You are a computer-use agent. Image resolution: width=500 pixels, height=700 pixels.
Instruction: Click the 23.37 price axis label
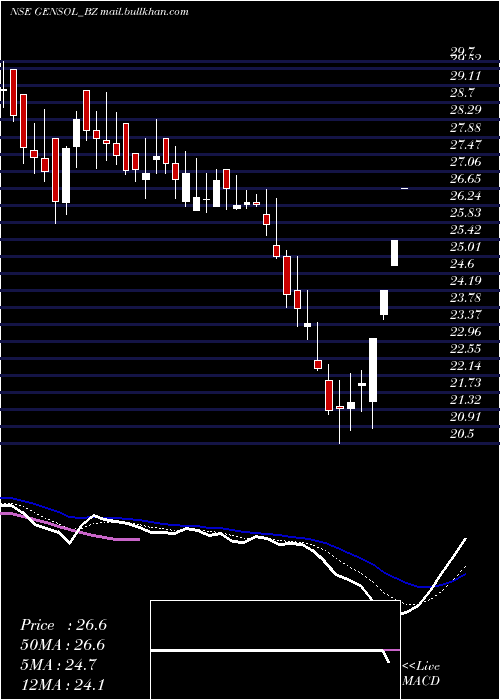tap(466, 315)
